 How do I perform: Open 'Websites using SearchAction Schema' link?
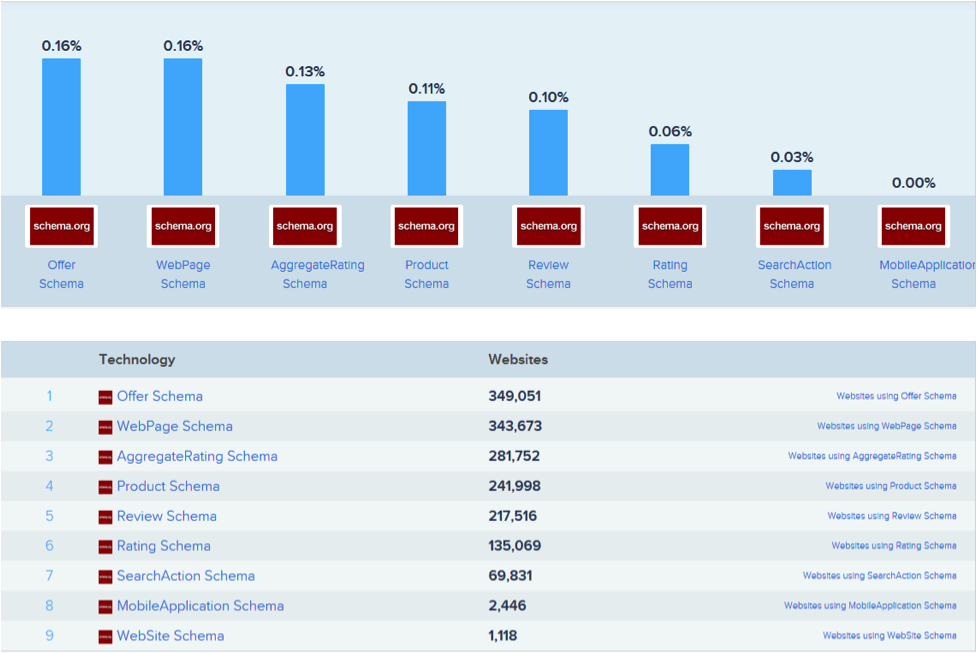click(879, 576)
